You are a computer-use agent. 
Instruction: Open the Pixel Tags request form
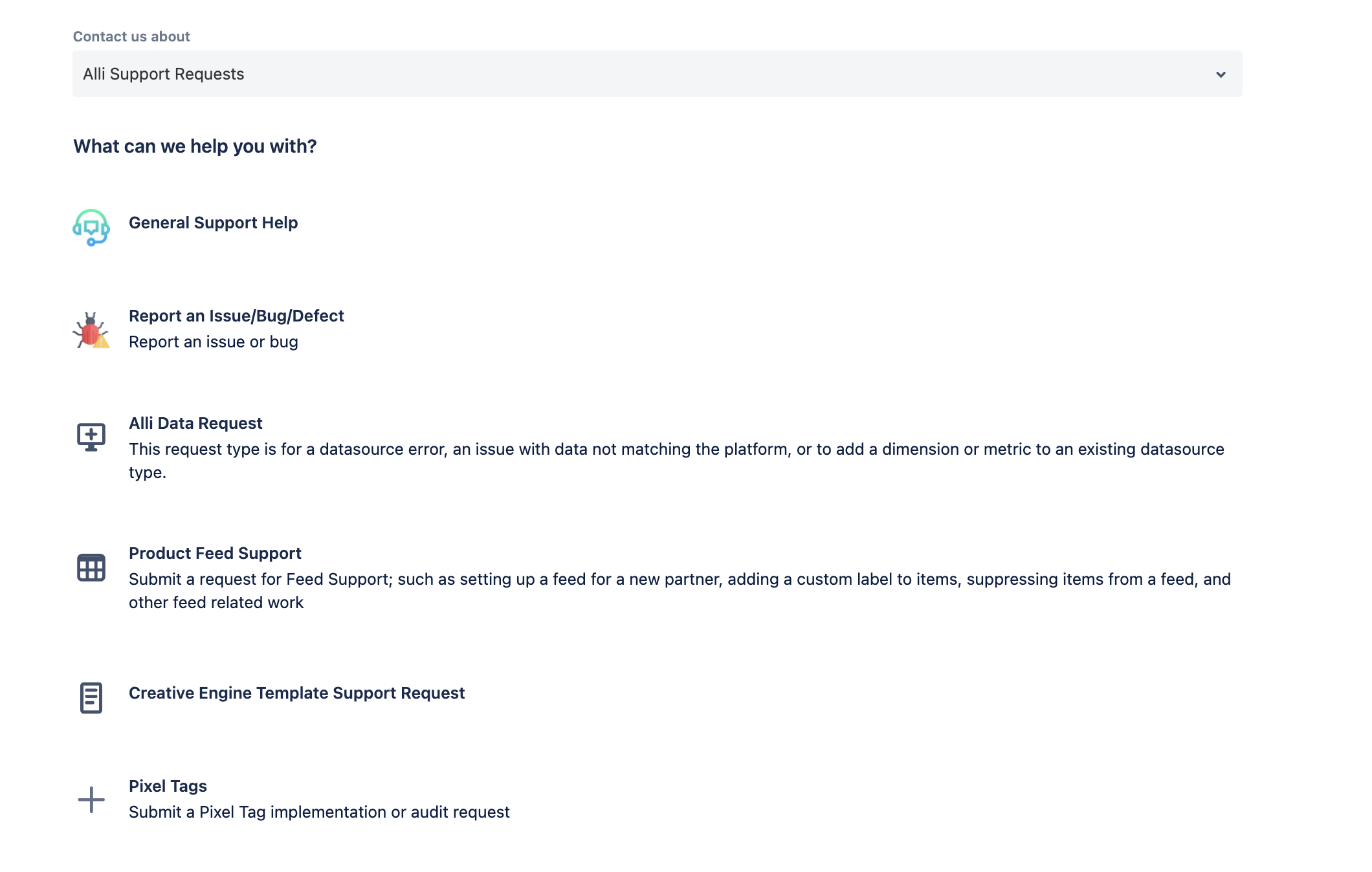(168, 786)
